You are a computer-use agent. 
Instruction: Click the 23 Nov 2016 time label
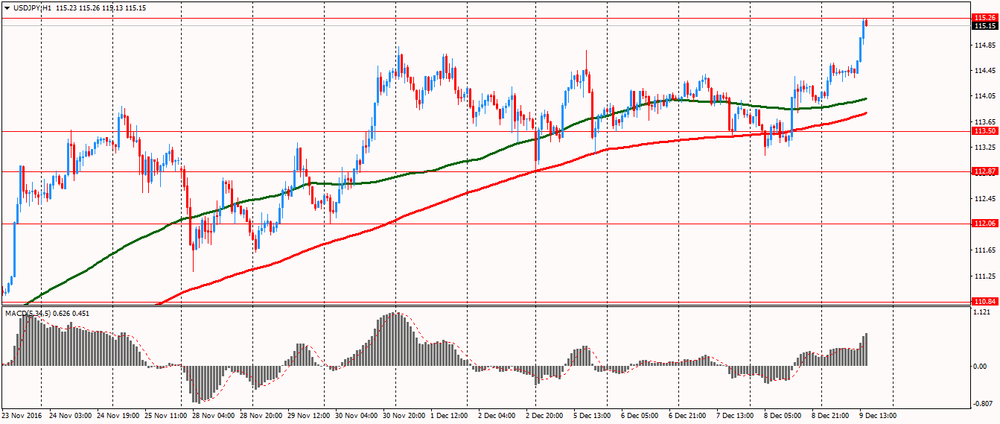(x=22, y=414)
